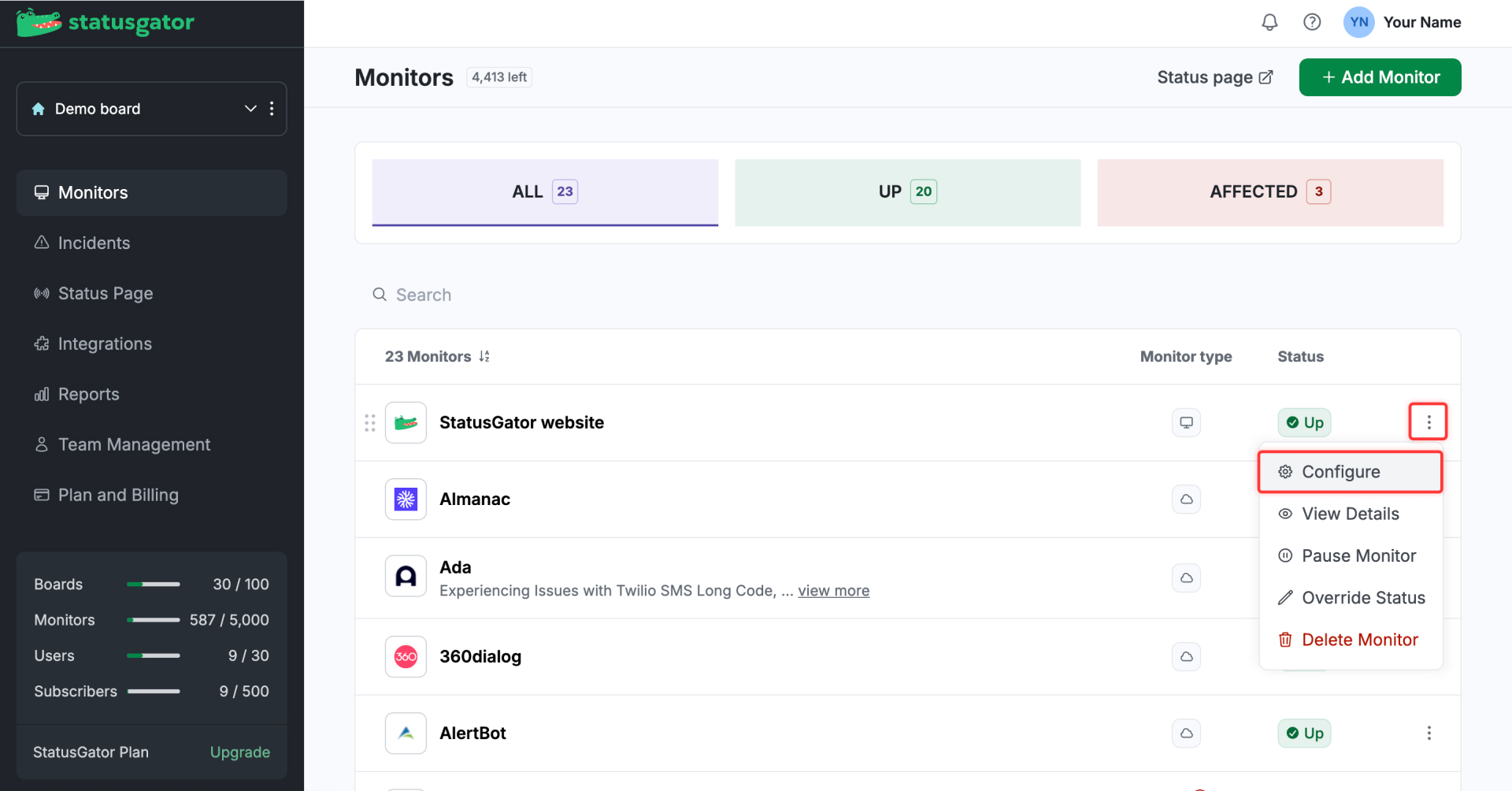The width and height of the screenshot is (1512, 791).
Task: Click StatusGator website logo thumbnail
Action: [x=406, y=423]
